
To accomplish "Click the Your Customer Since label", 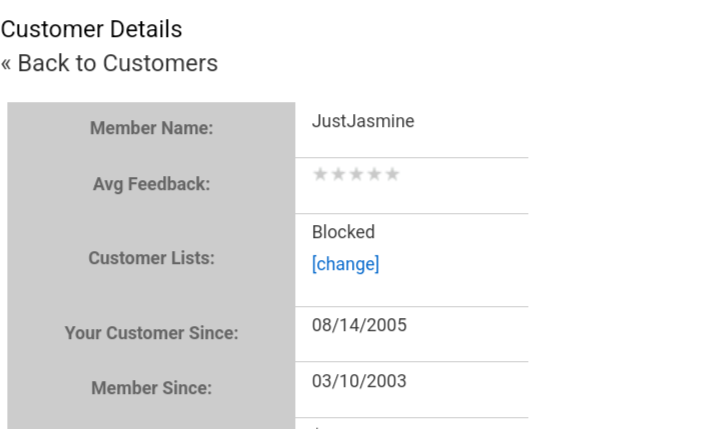I will [x=151, y=333].
